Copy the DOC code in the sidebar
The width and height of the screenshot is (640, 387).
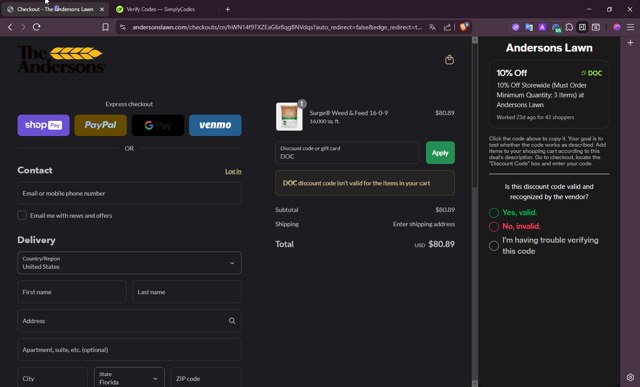[x=591, y=73]
